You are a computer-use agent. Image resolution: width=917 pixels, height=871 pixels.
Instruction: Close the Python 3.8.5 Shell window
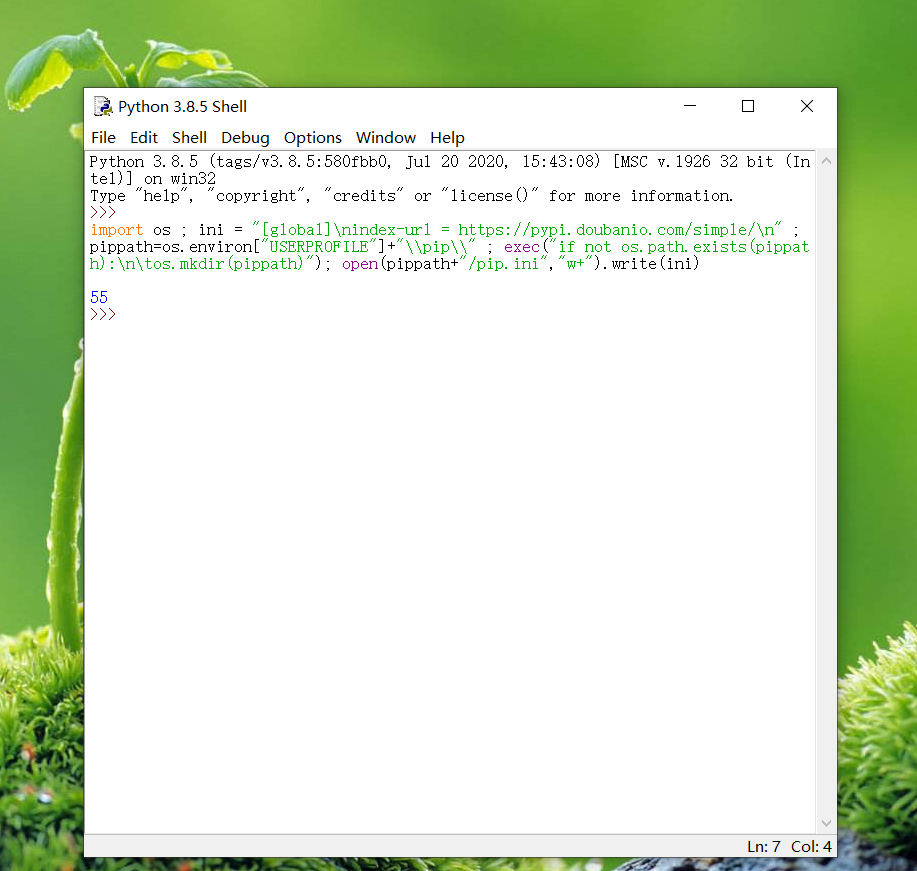[x=807, y=106]
